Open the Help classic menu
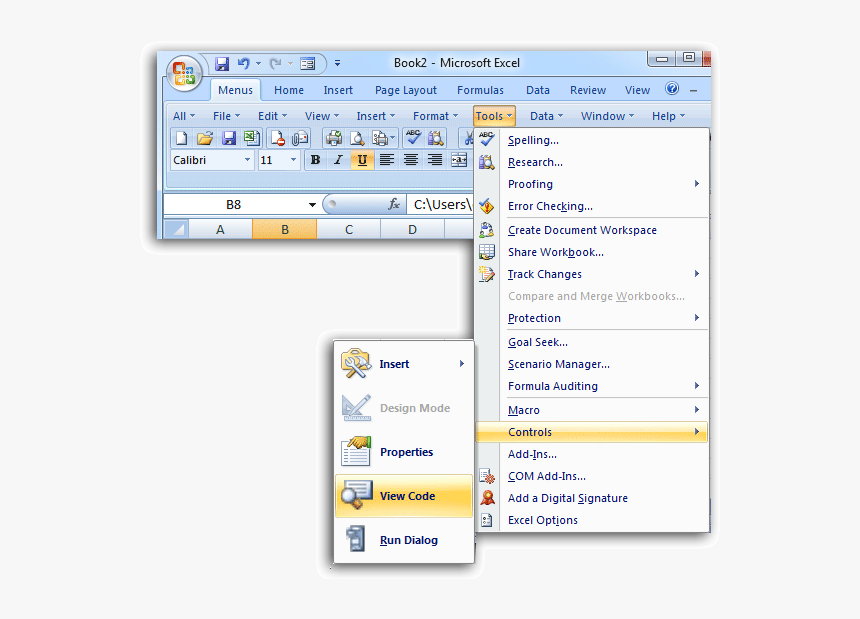 669,116
